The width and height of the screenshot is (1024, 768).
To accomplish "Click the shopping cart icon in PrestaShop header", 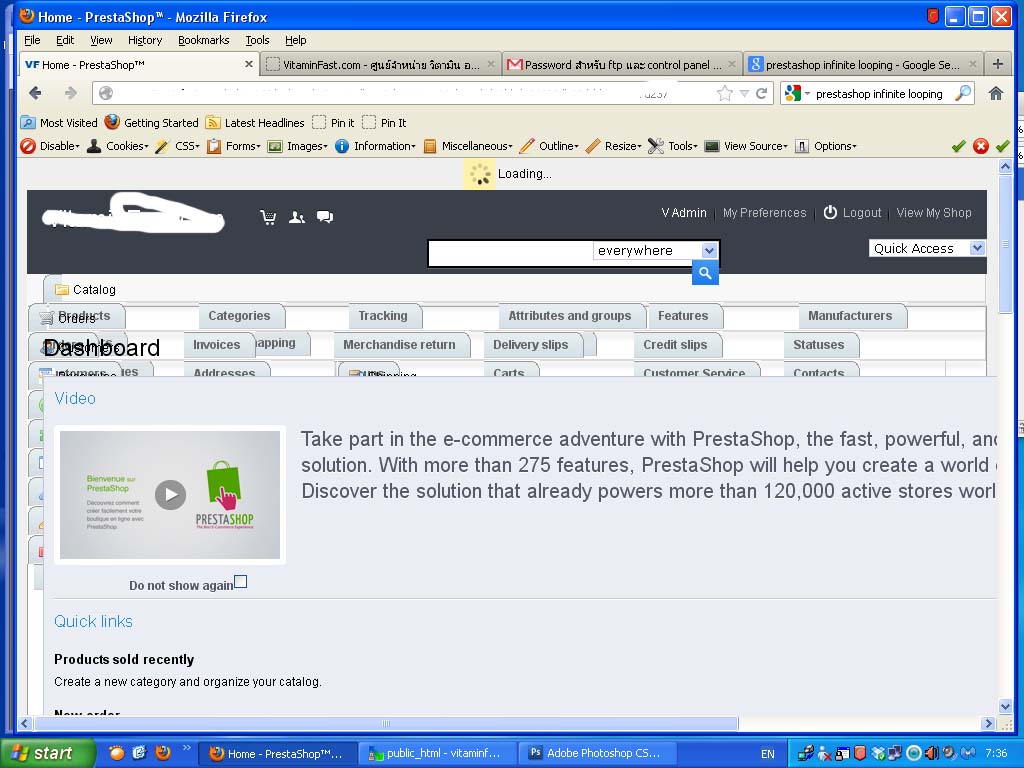I will (x=268, y=217).
